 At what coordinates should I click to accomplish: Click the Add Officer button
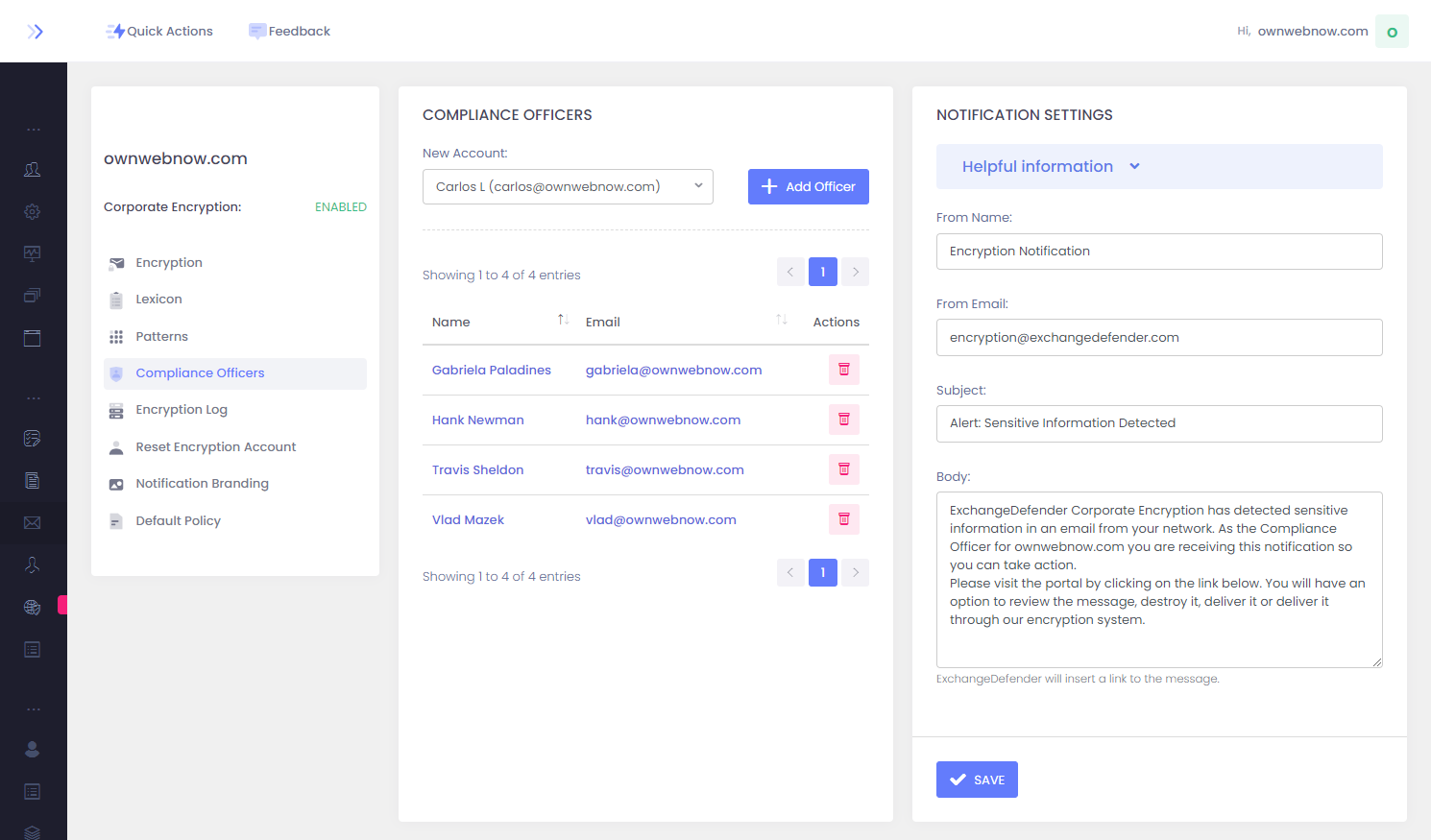tap(808, 186)
